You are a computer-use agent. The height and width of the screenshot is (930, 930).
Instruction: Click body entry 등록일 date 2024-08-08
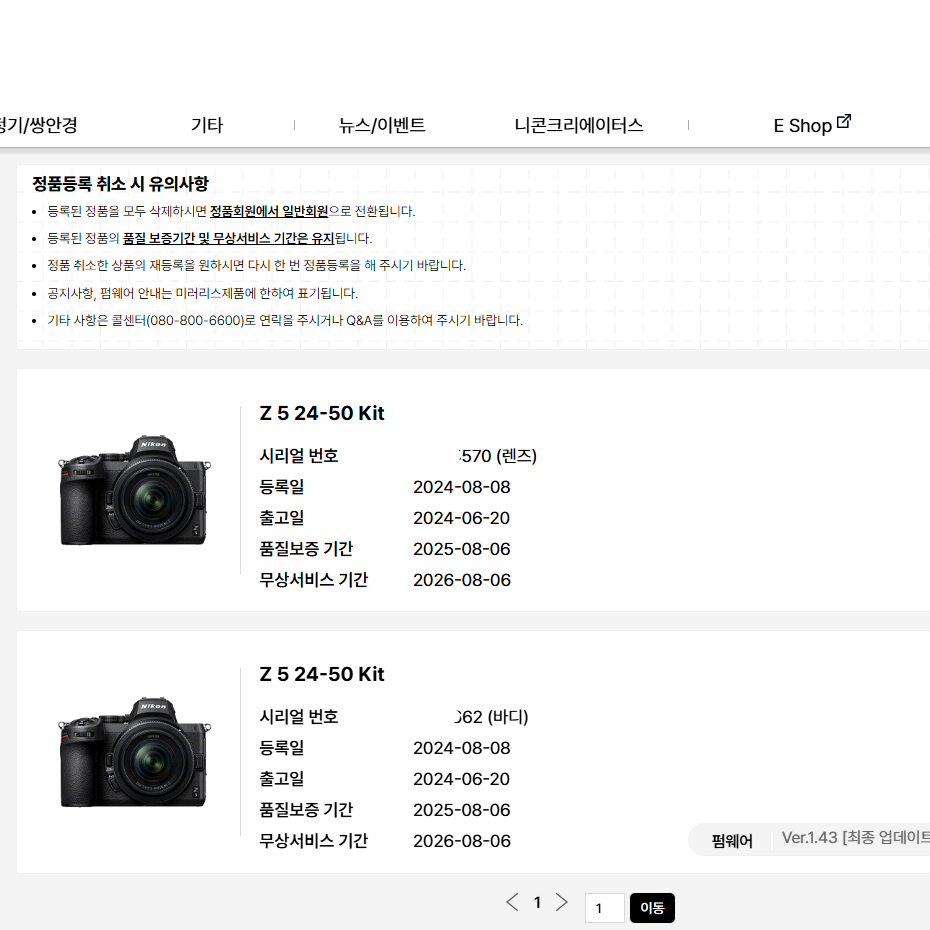coord(461,749)
